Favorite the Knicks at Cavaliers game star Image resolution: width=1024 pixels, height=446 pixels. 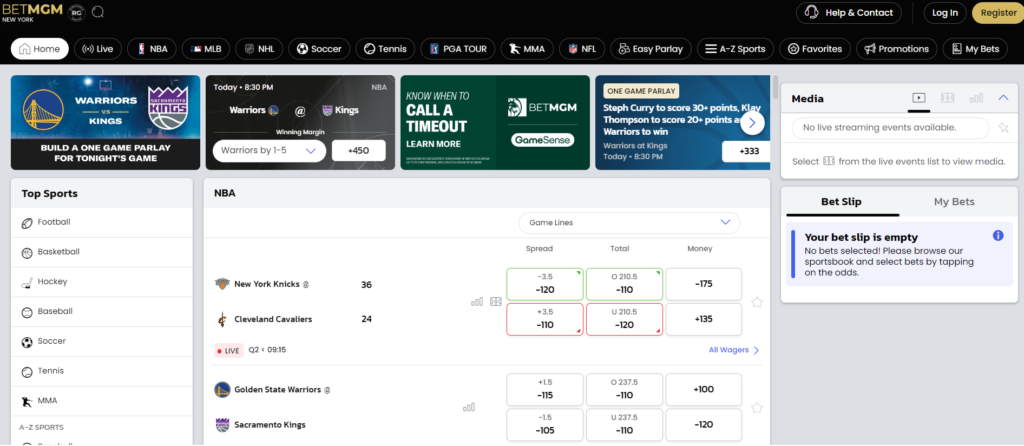pyautogui.click(x=757, y=302)
